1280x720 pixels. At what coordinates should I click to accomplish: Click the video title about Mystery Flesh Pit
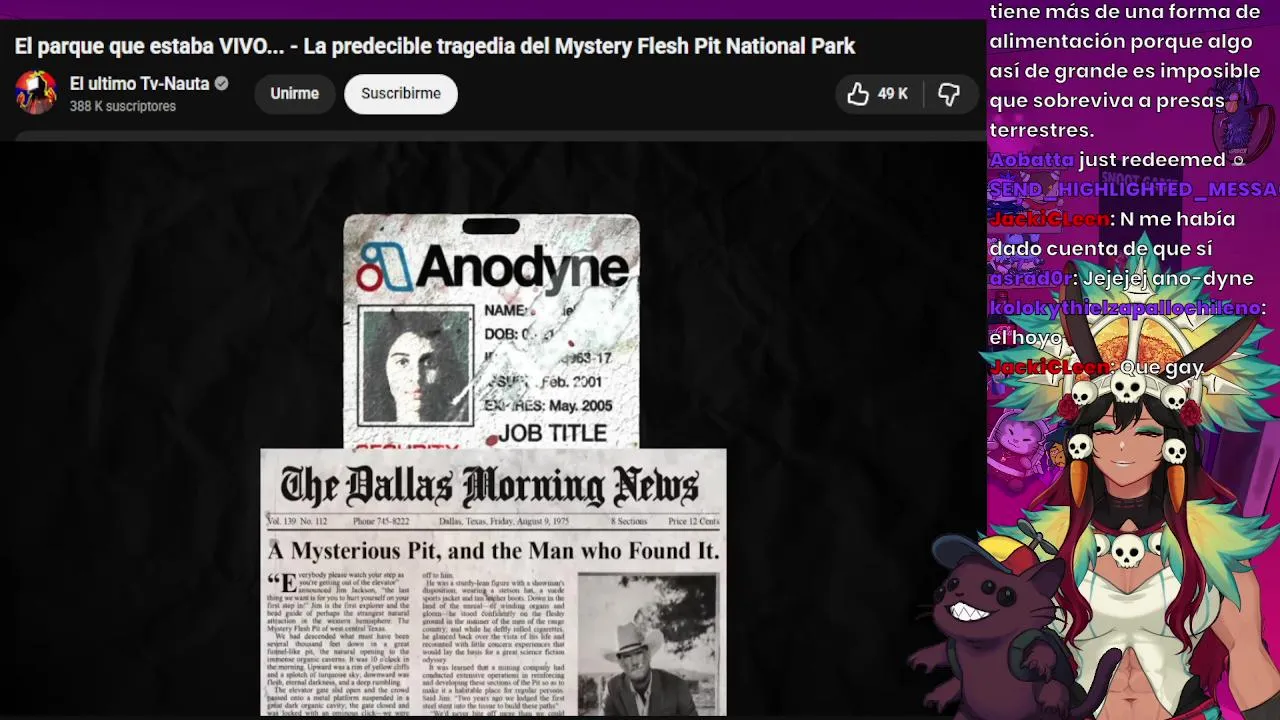[x=435, y=46]
